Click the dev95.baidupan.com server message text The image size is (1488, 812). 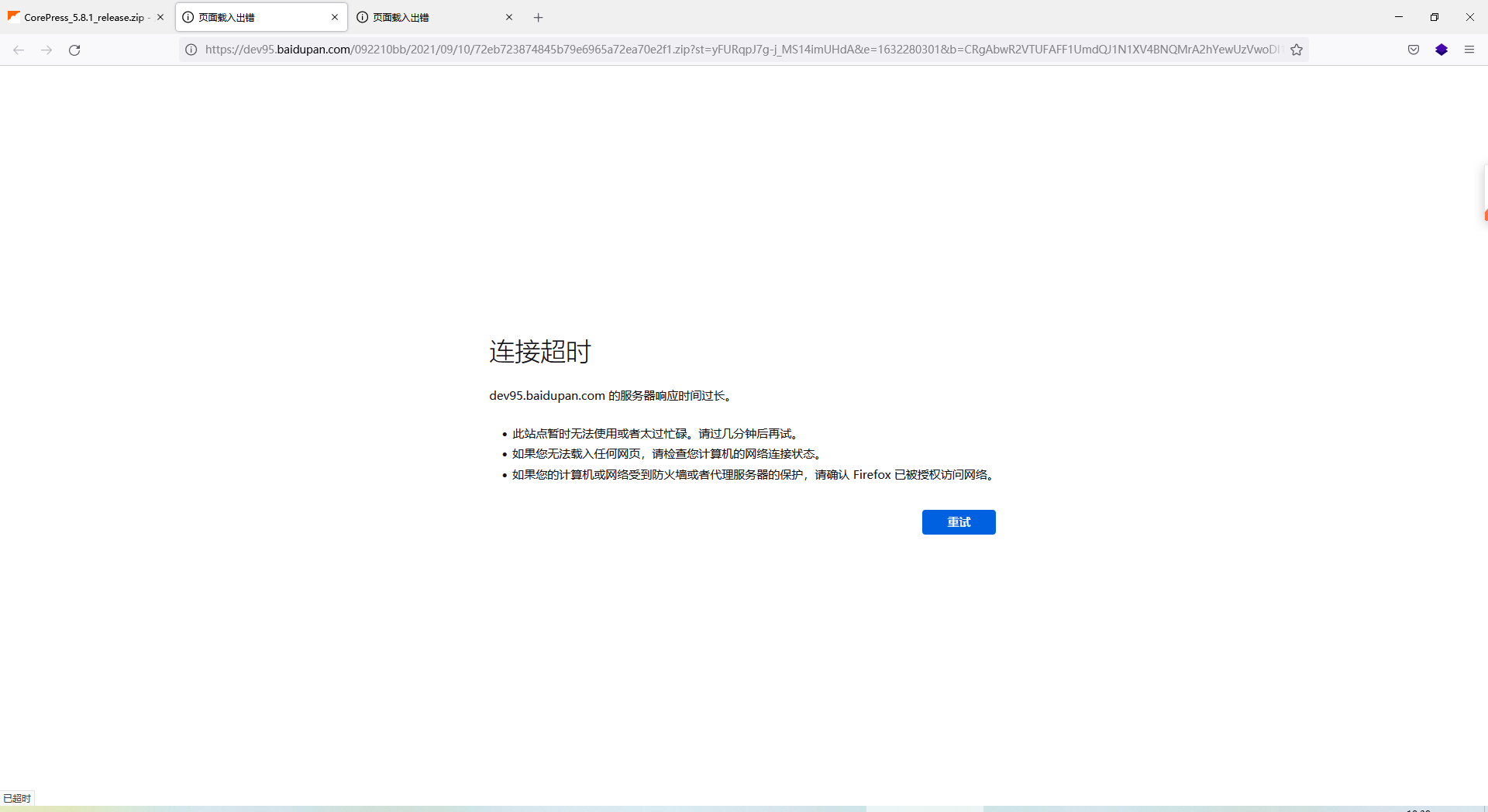[x=611, y=396]
